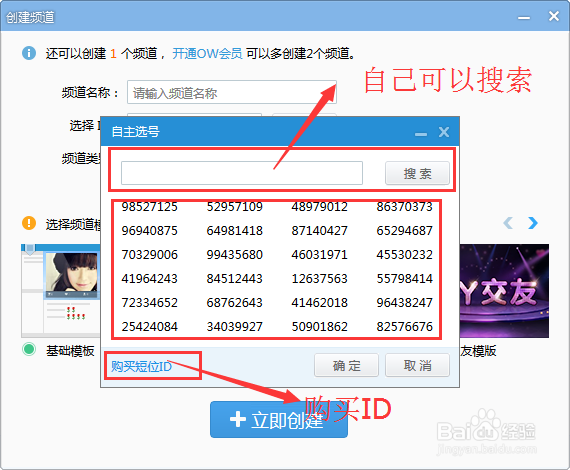Choose channel ID 48979012
Screen dimensions: 570x470
(x=320, y=206)
